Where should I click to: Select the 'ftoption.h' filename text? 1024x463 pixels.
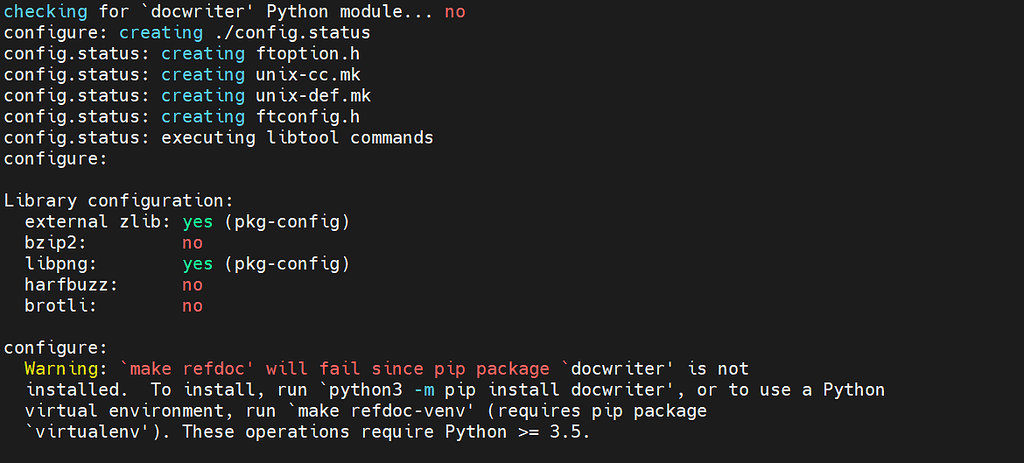click(308, 54)
